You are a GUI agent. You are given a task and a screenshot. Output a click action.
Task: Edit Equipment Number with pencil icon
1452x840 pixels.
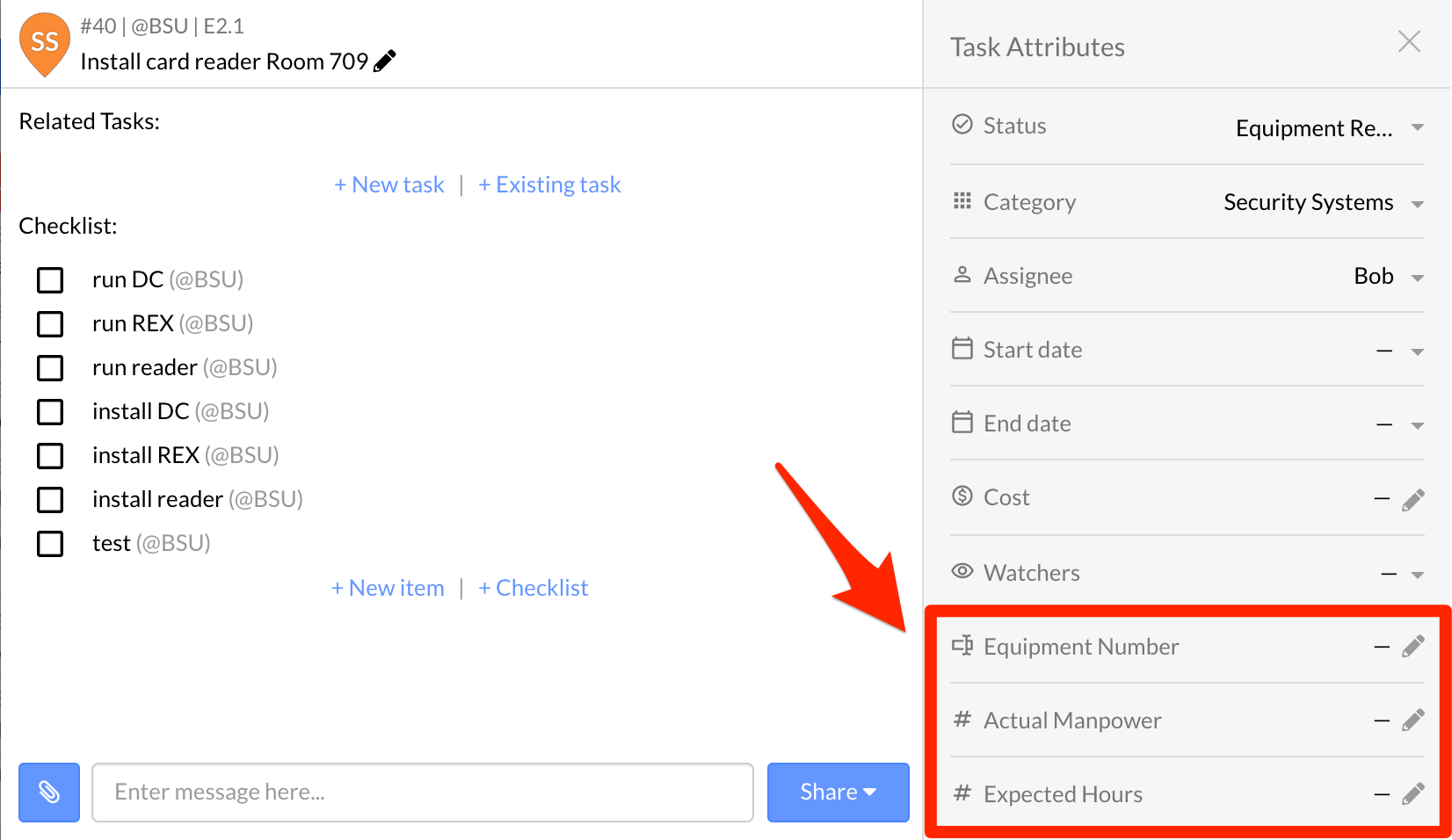[x=1412, y=647]
